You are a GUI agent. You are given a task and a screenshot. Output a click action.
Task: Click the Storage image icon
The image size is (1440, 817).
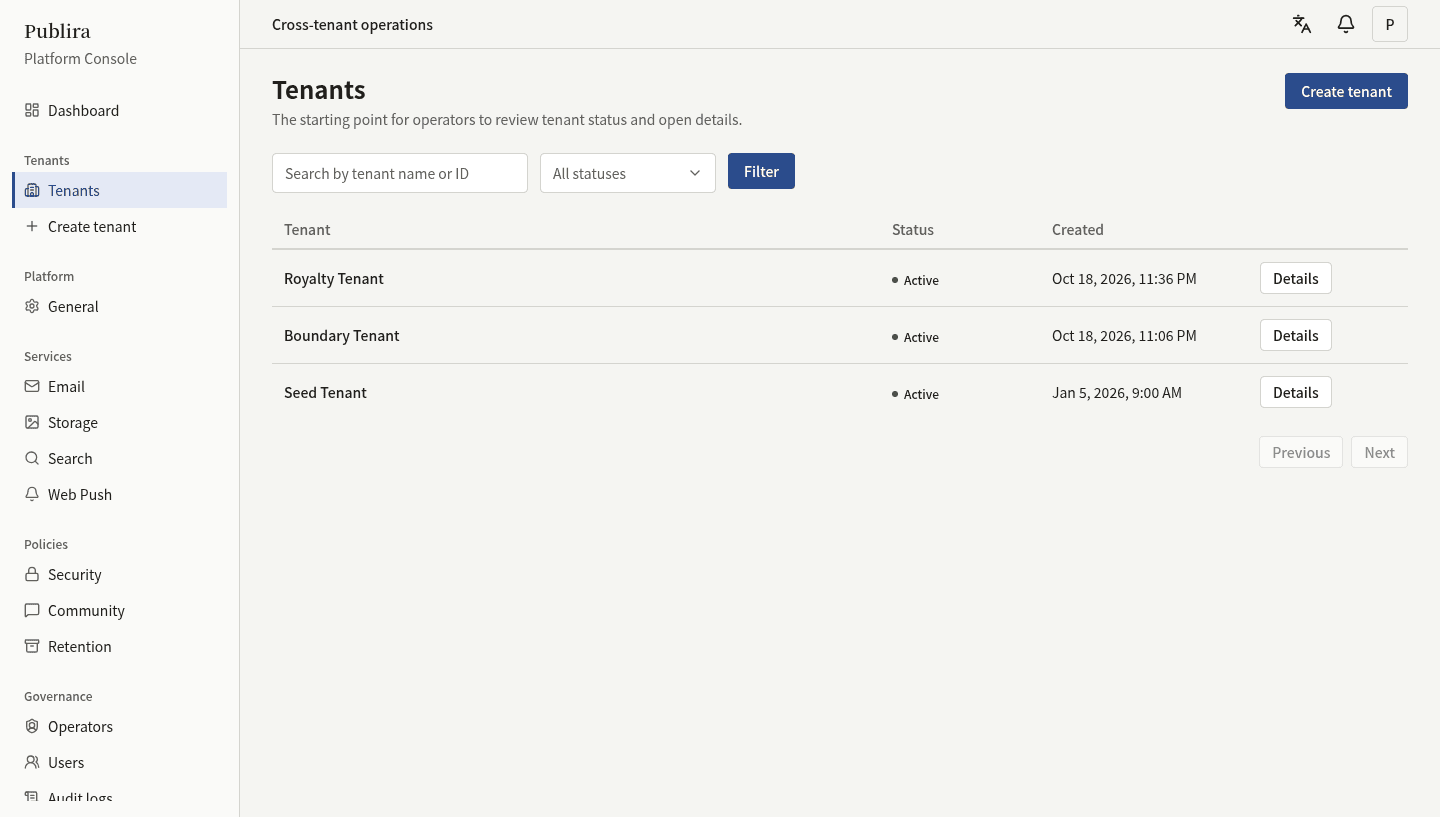coord(32,422)
